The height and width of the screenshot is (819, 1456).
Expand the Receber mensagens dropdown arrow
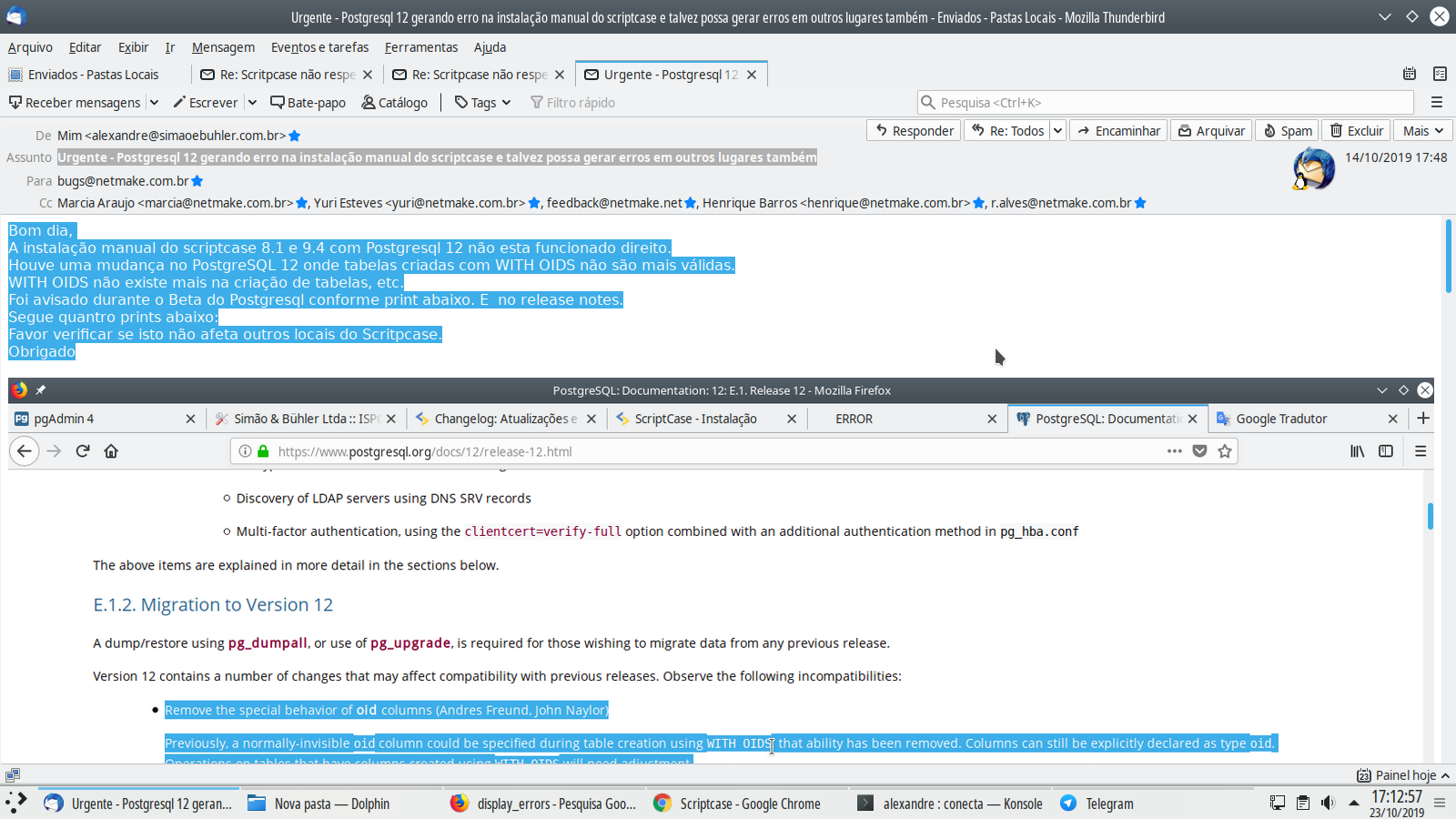click(154, 103)
